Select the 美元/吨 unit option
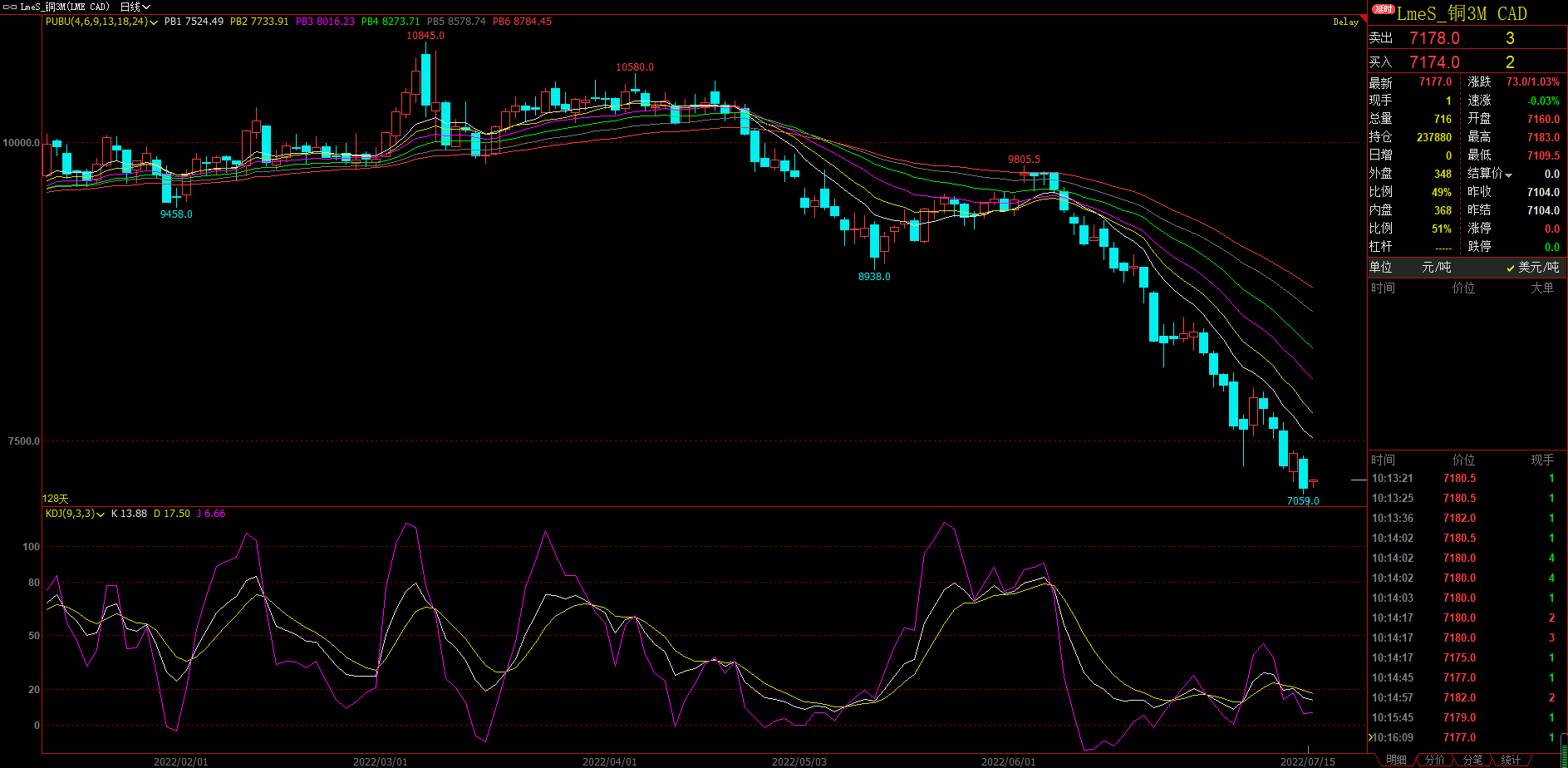The height and width of the screenshot is (768, 1568). pos(1533,267)
